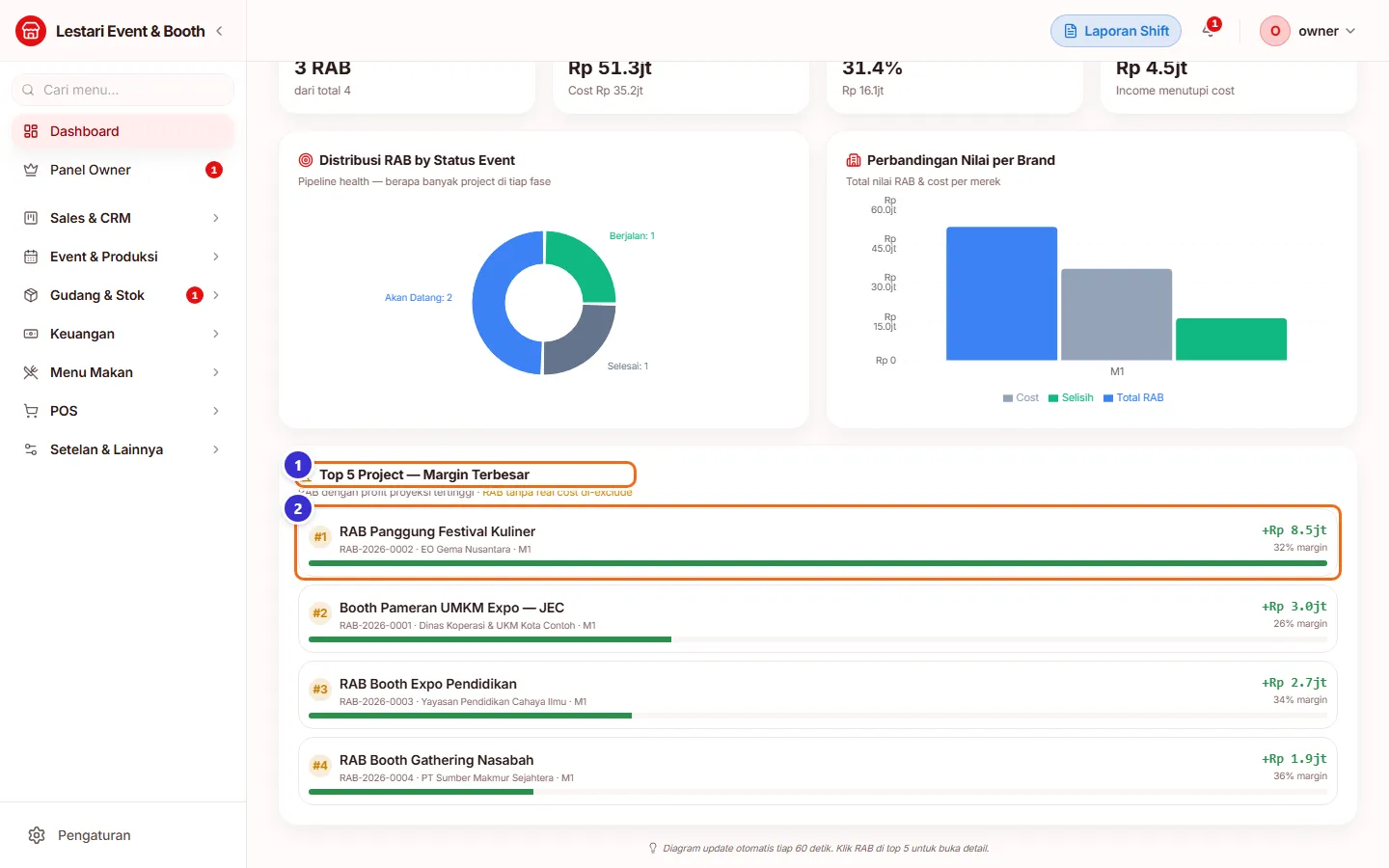Open Pengaturan at the sidebar bottom
Image resolution: width=1389 pixels, height=868 pixels.
click(x=123, y=835)
